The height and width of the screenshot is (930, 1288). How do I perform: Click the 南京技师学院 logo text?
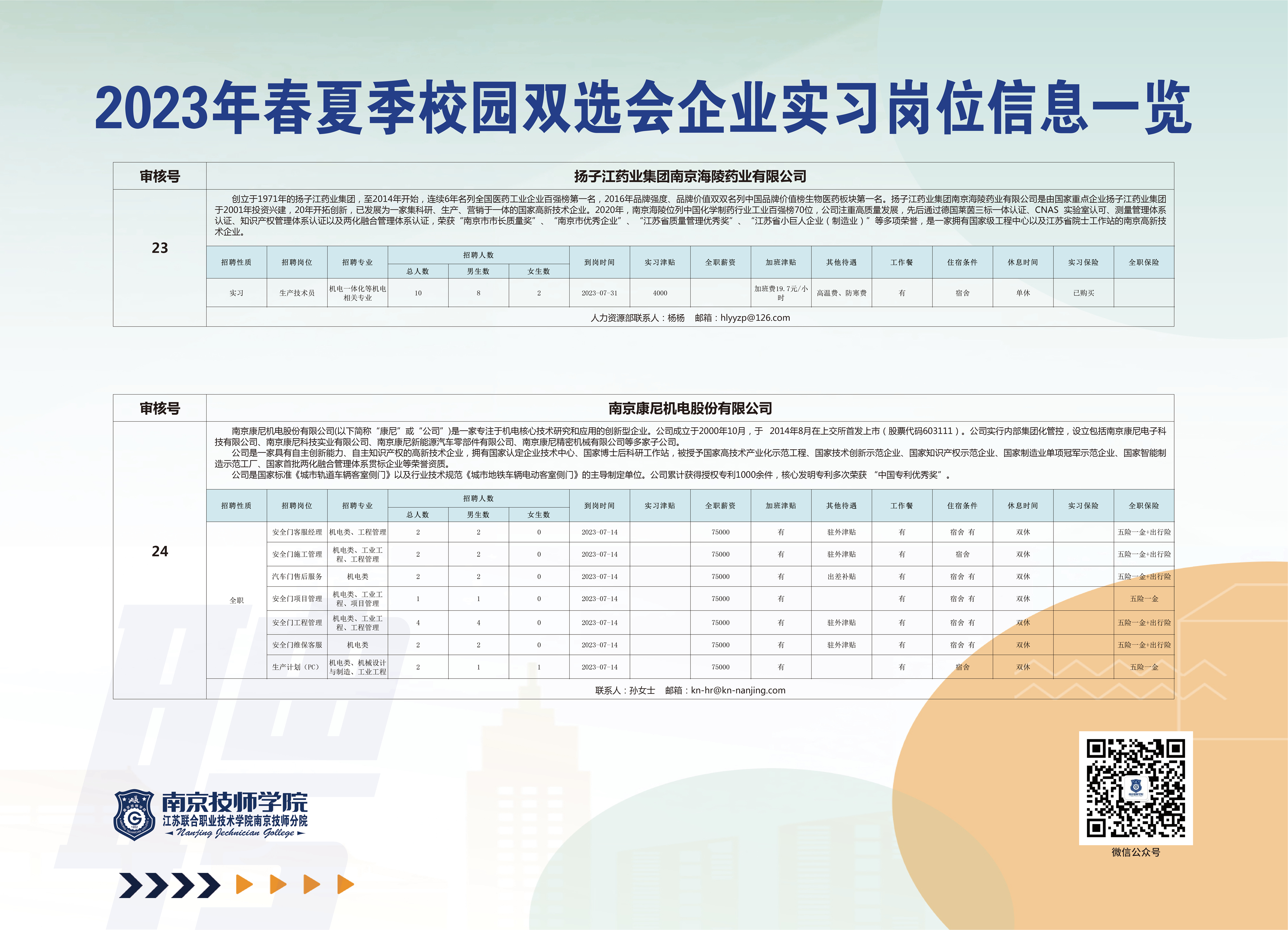(234, 802)
